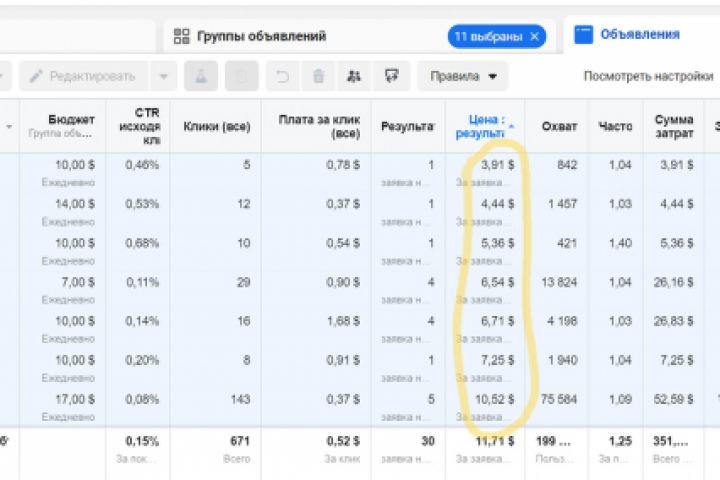
Task: Click the undo arrow icon
Action: coord(283,76)
